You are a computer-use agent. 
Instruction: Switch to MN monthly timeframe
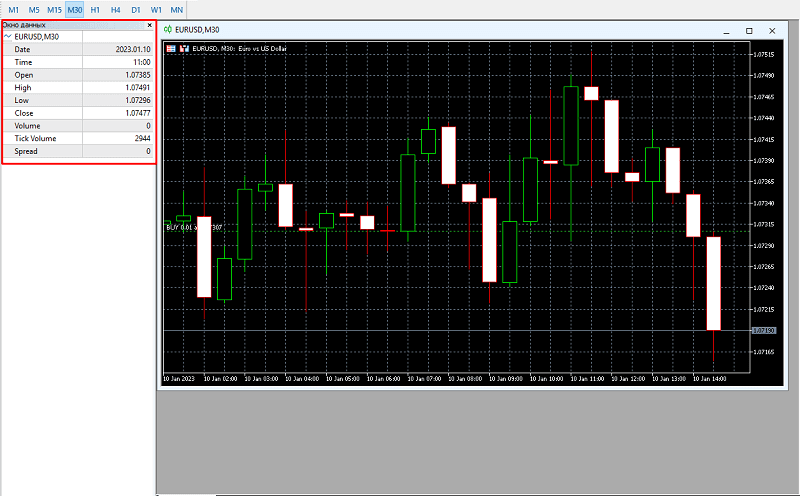tap(177, 10)
